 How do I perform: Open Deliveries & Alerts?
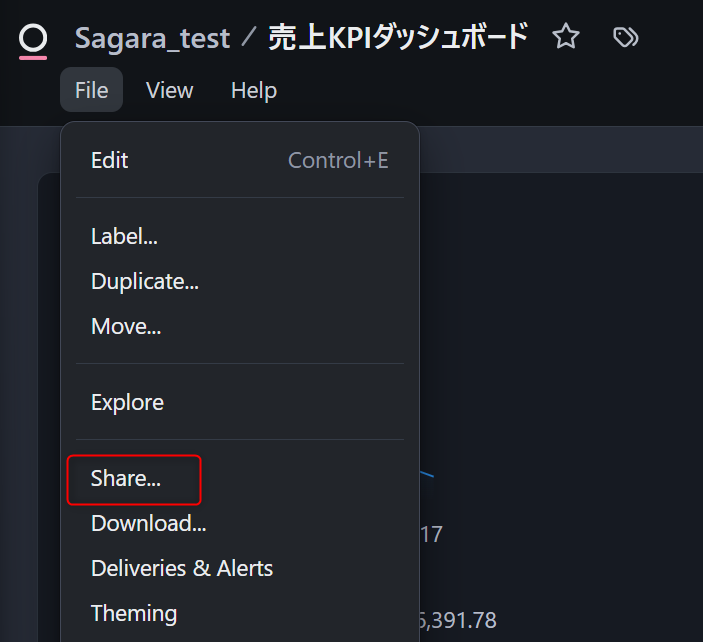pos(182,568)
